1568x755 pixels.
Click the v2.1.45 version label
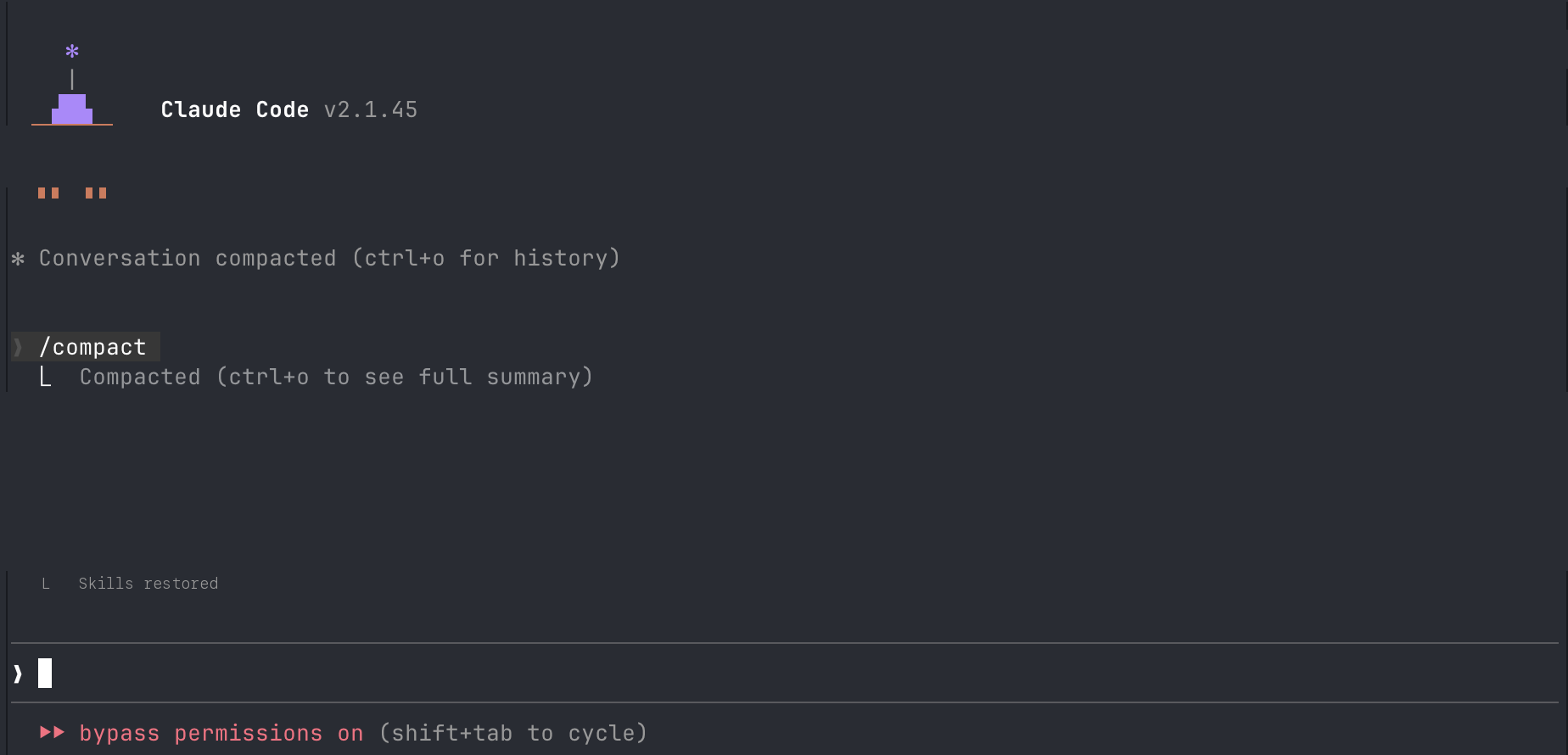click(371, 109)
